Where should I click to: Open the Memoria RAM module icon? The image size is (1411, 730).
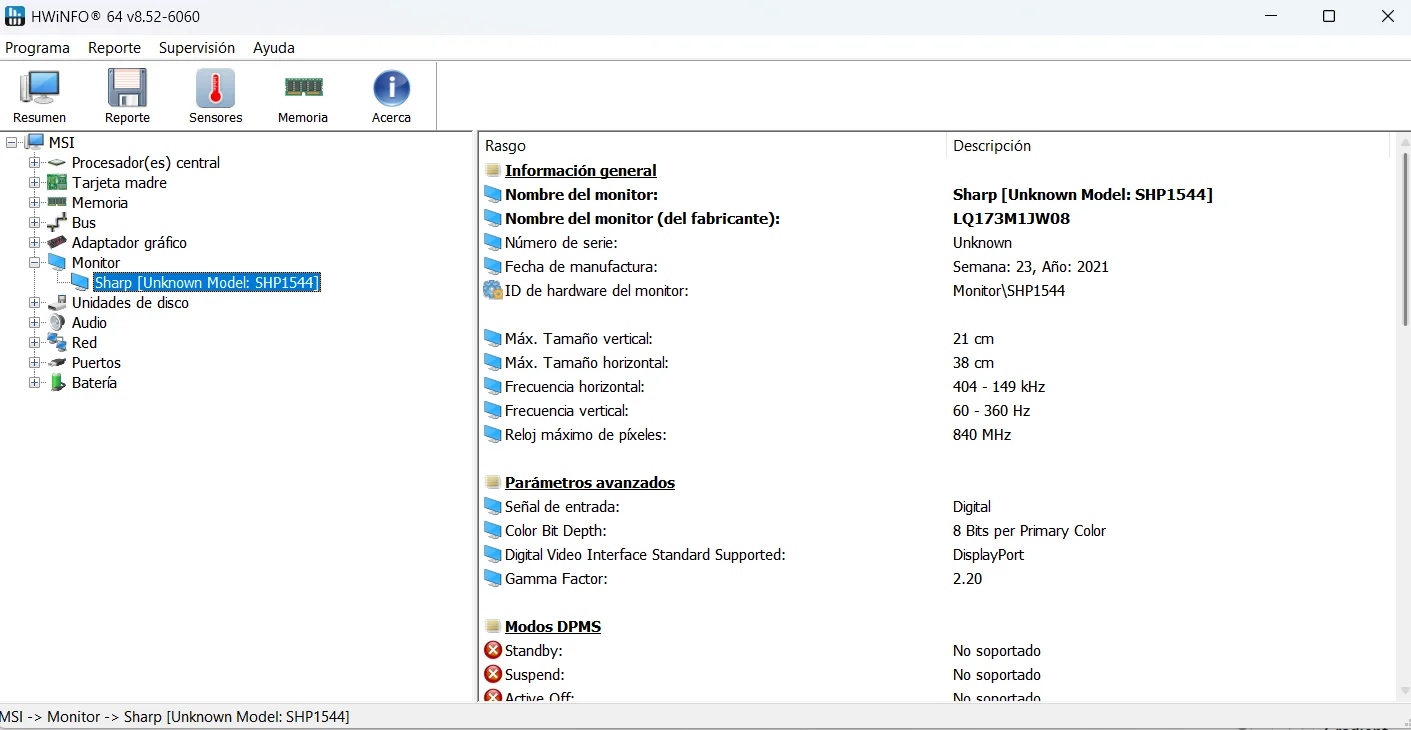(x=303, y=87)
